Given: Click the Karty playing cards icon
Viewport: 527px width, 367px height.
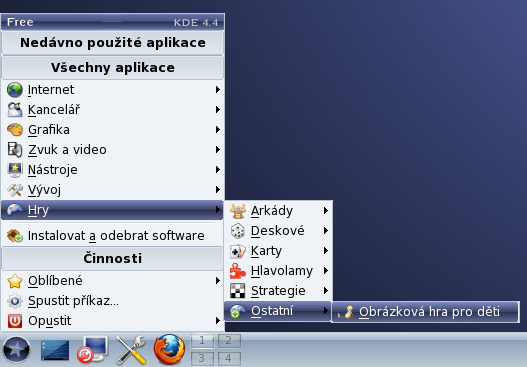Looking at the screenshot, I should pyautogui.click(x=238, y=251).
